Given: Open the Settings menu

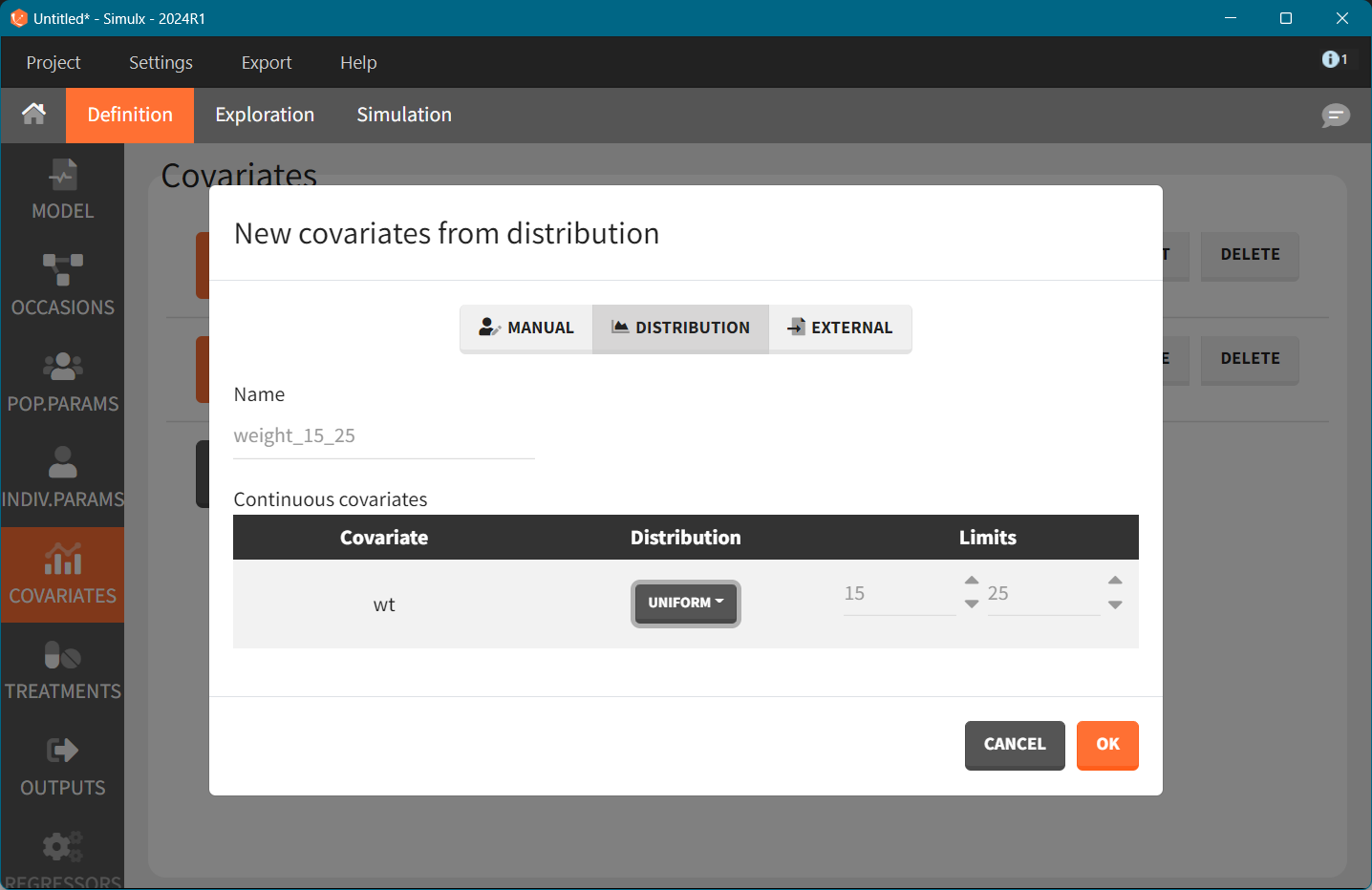Looking at the screenshot, I should (x=161, y=62).
